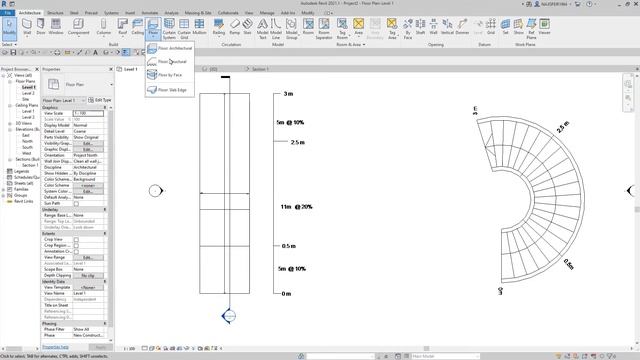Image resolution: width=640 pixels, height=360 pixels.
Task: Open the Structure ribbon tab
Action: pos(55,13)
